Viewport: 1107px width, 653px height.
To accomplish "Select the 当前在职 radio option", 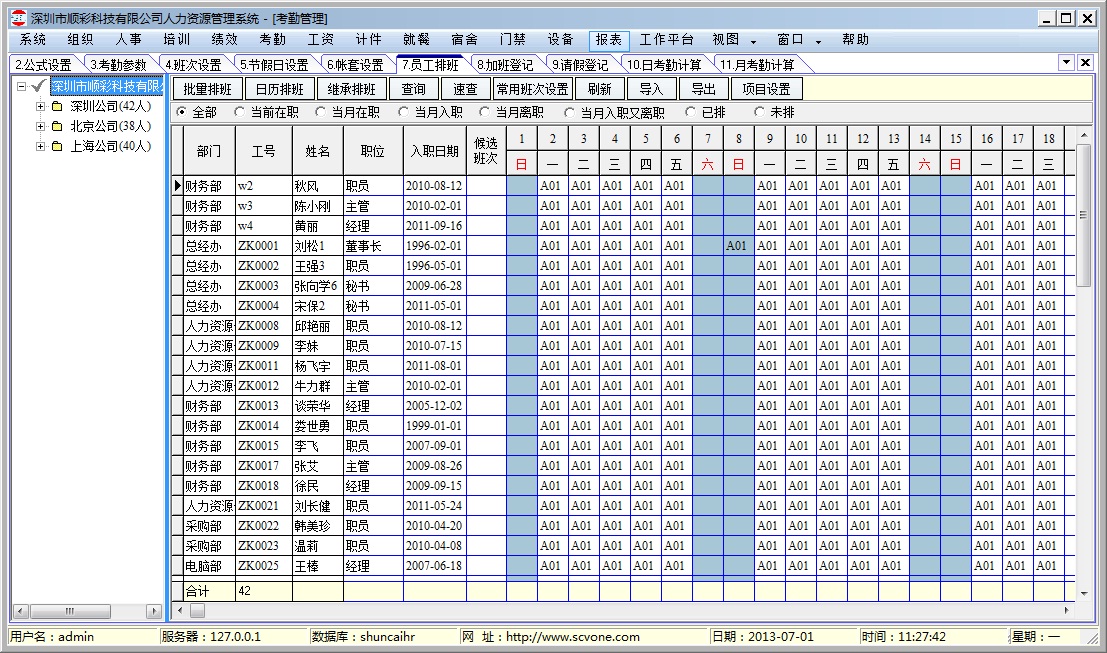I will (240, 112).
